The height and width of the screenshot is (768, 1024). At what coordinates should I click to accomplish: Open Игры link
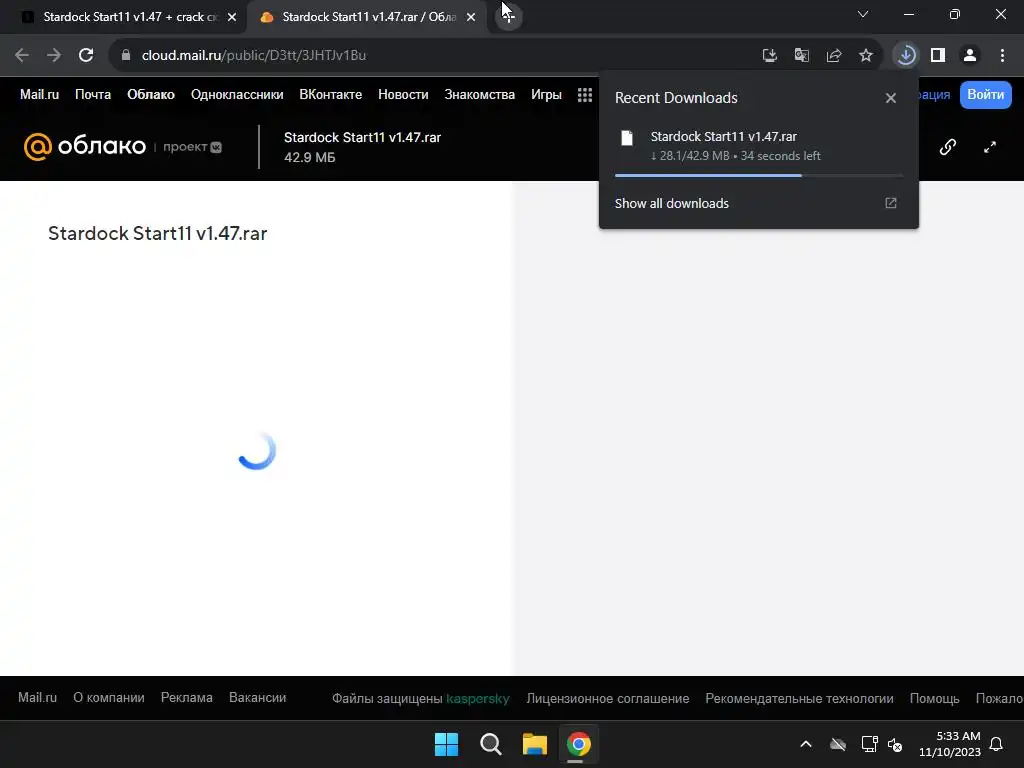click(546, 95)
